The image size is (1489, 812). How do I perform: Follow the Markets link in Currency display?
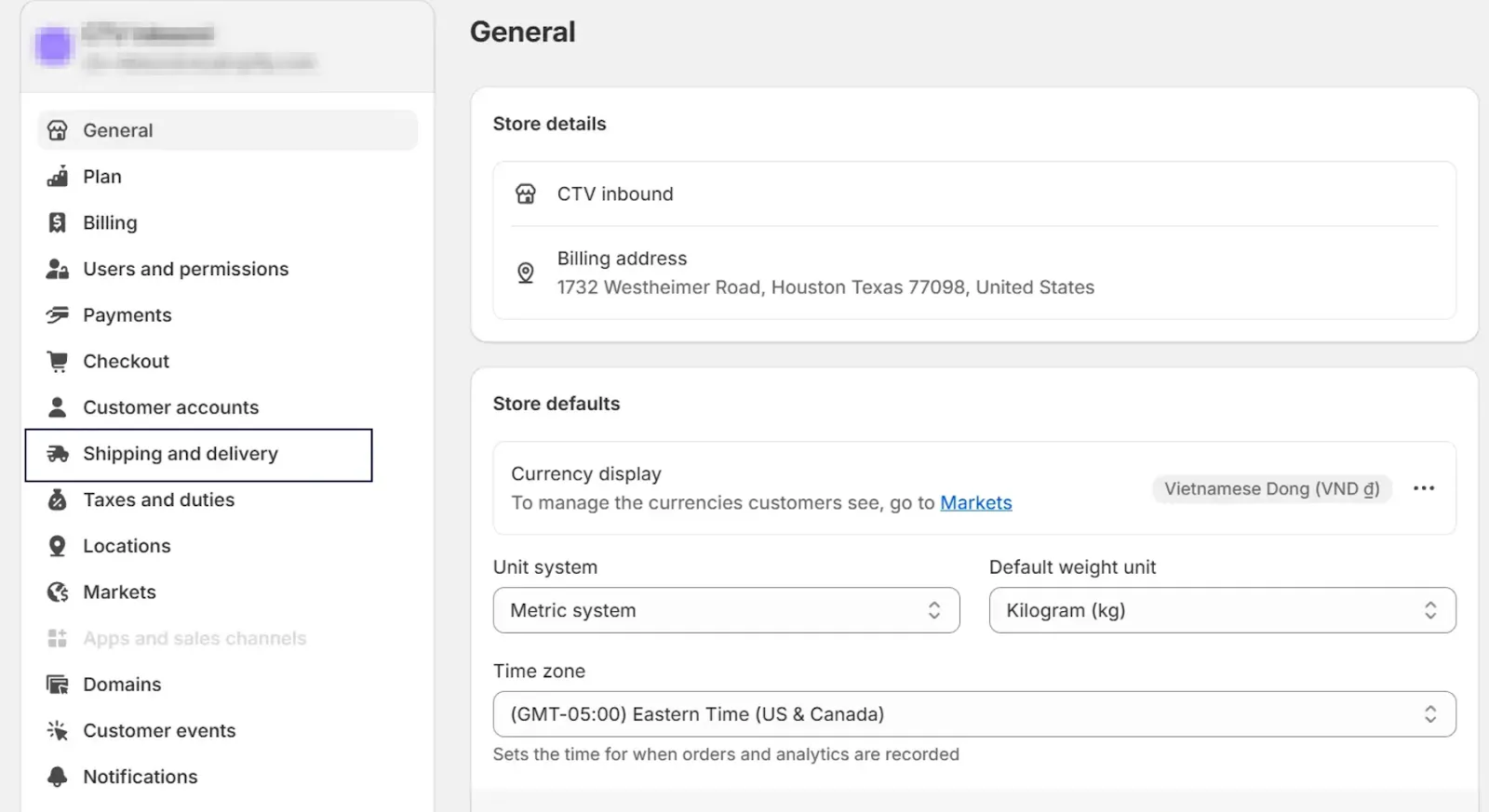975,503
